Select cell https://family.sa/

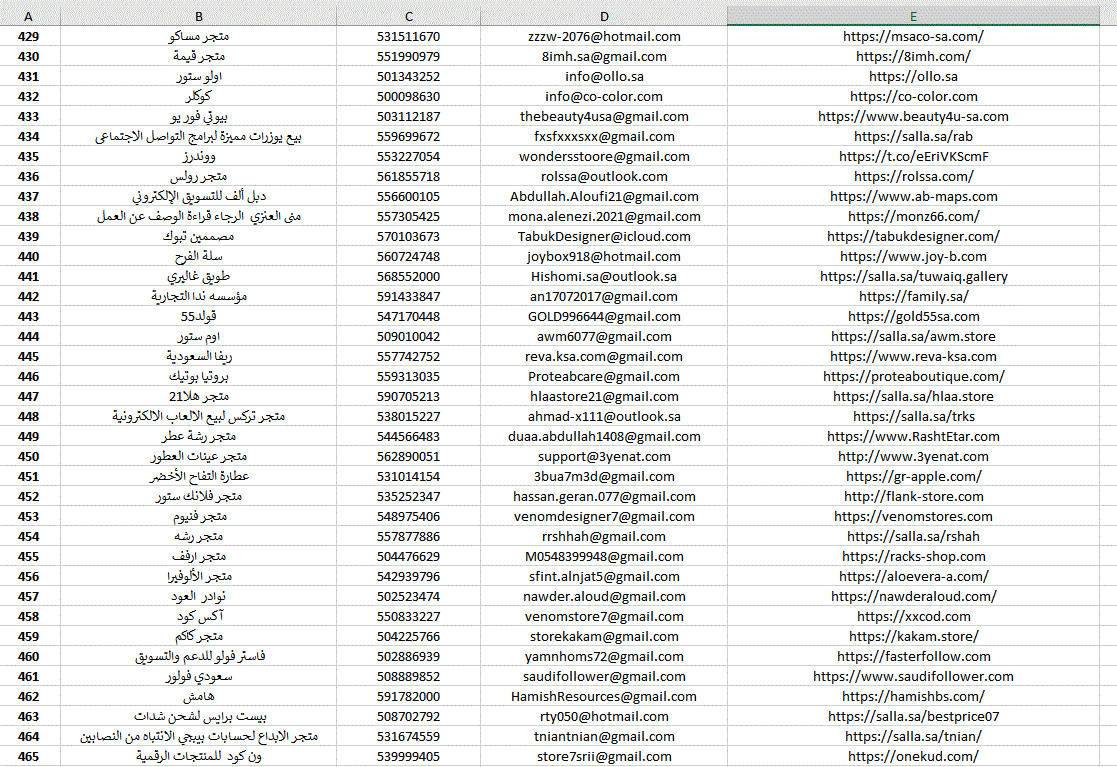(x=913, y=296)
